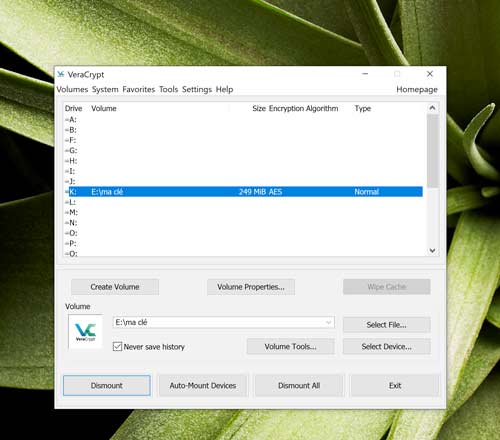500x440 pixels.
Task: Click scroll up arrow of drive list
Action: [432, 108]
